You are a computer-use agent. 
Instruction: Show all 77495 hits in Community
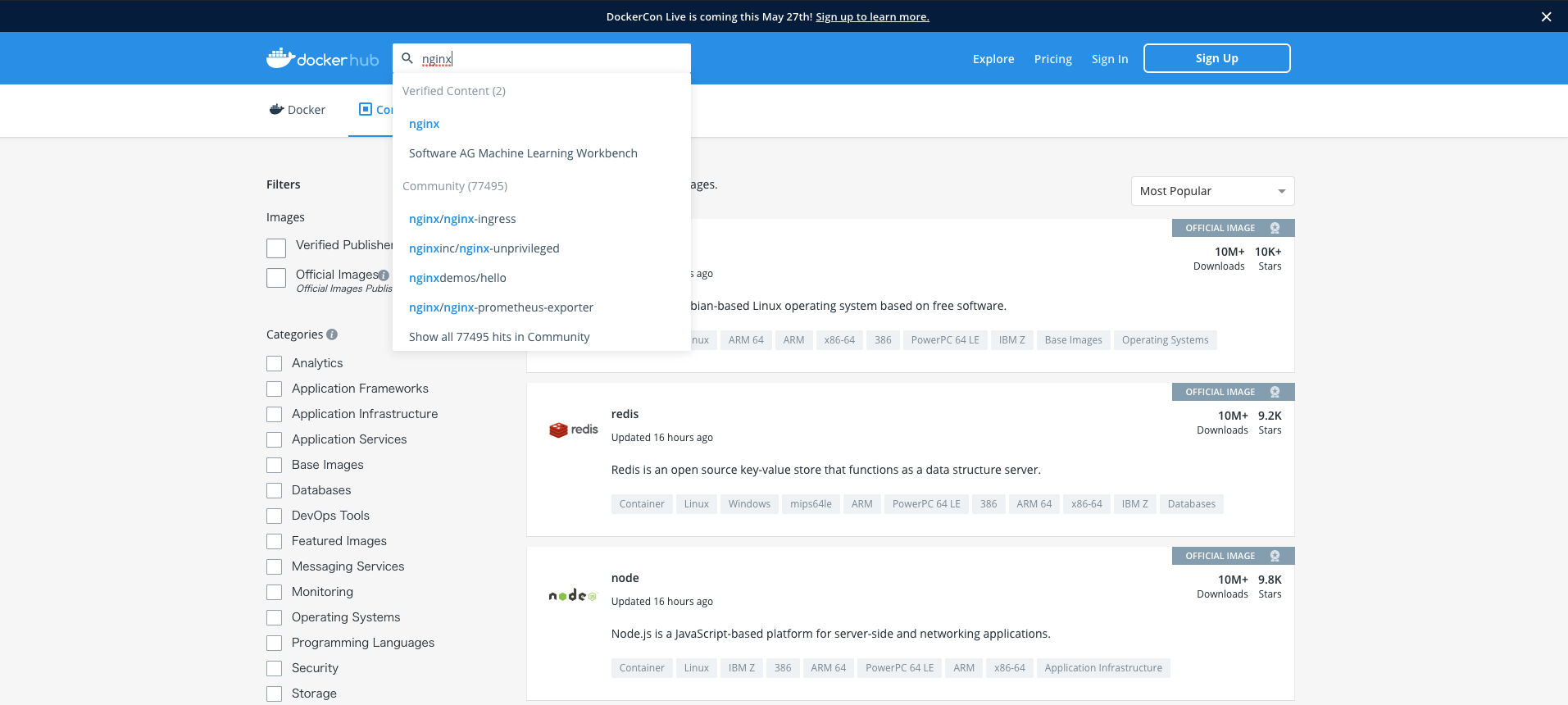[542, 337]
